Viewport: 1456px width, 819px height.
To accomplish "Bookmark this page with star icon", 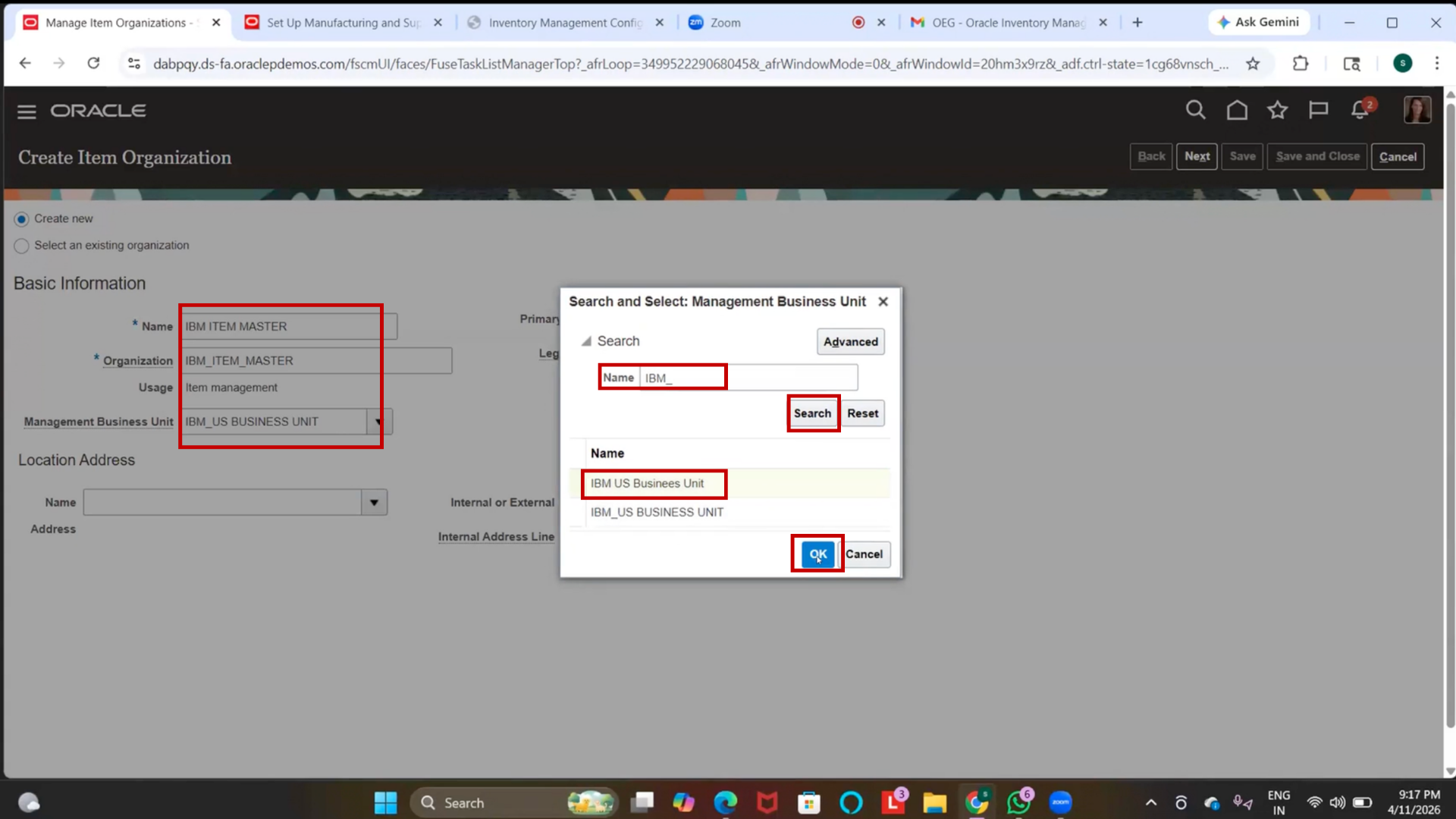I will click(x=1253, y=64).
